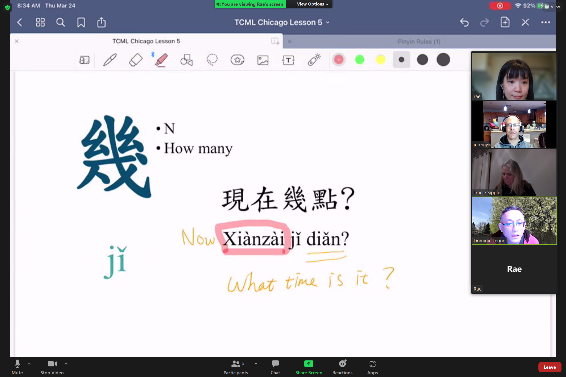Redo the last action
This screenshot has width=566, height=377.
(484, 22)
